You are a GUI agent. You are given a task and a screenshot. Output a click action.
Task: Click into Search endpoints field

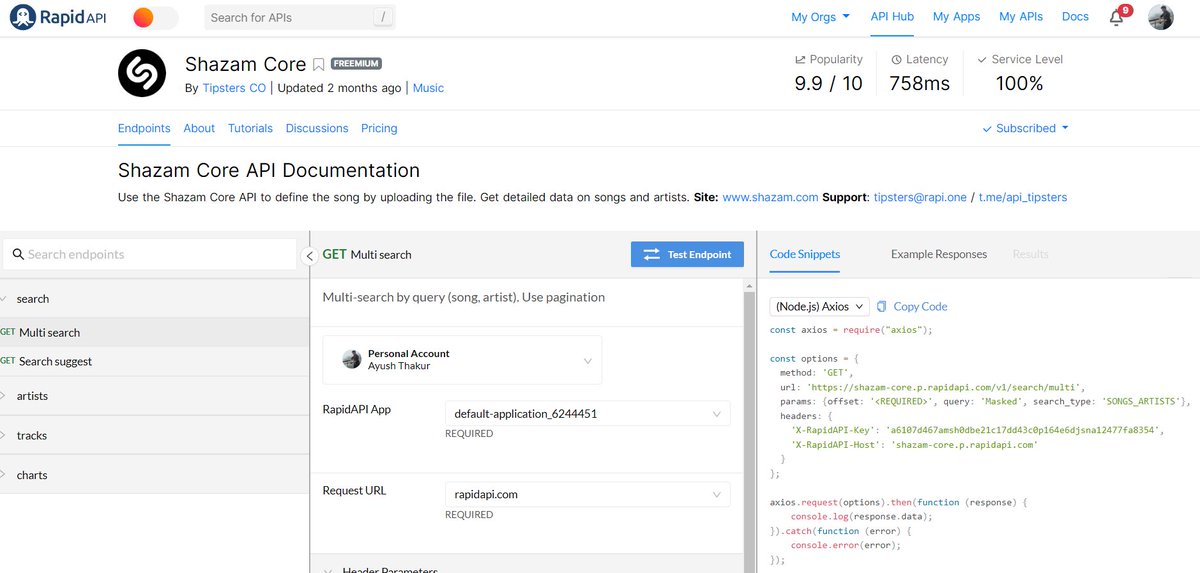click(x=150, y=254)
